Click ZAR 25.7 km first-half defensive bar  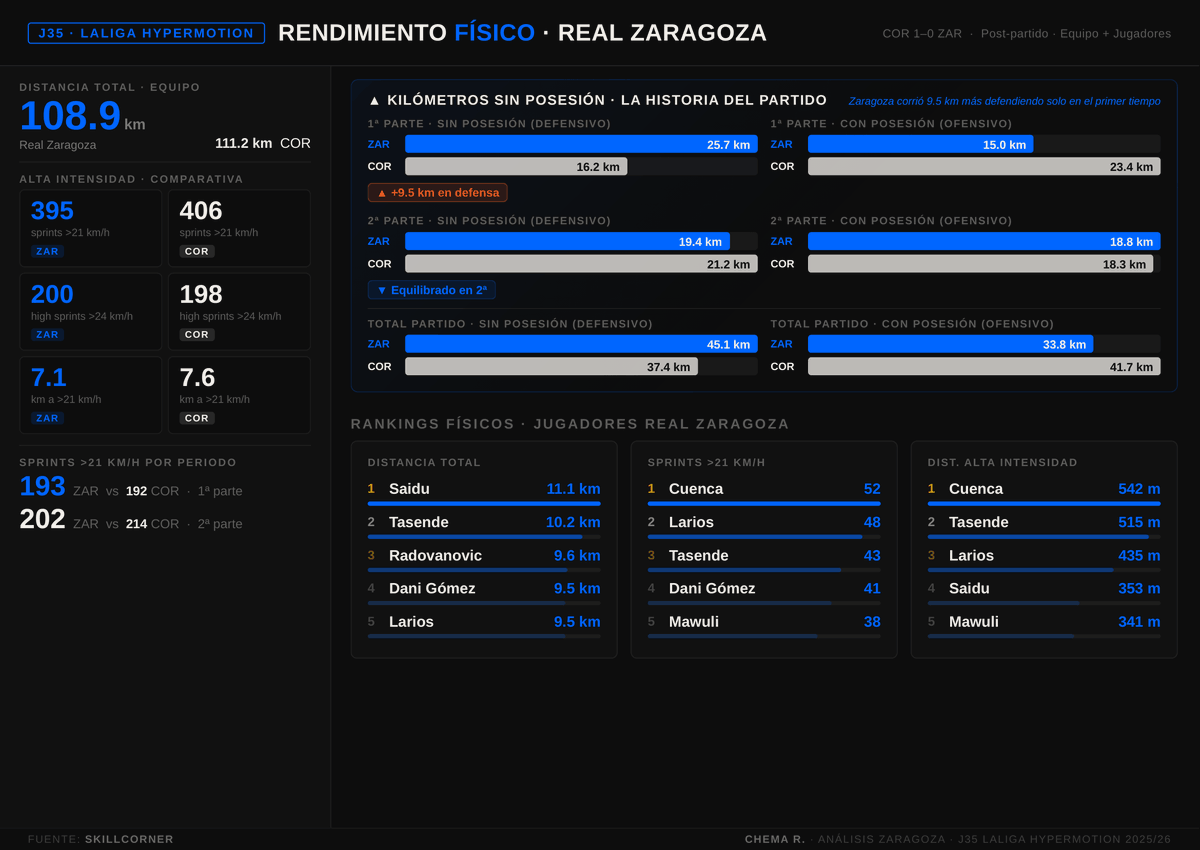(x=581, y=144)
